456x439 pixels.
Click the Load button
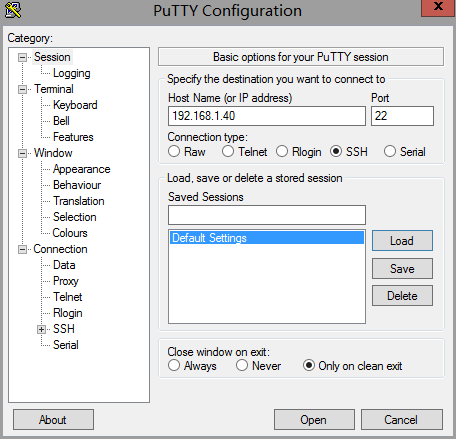(x=402, y=241)
